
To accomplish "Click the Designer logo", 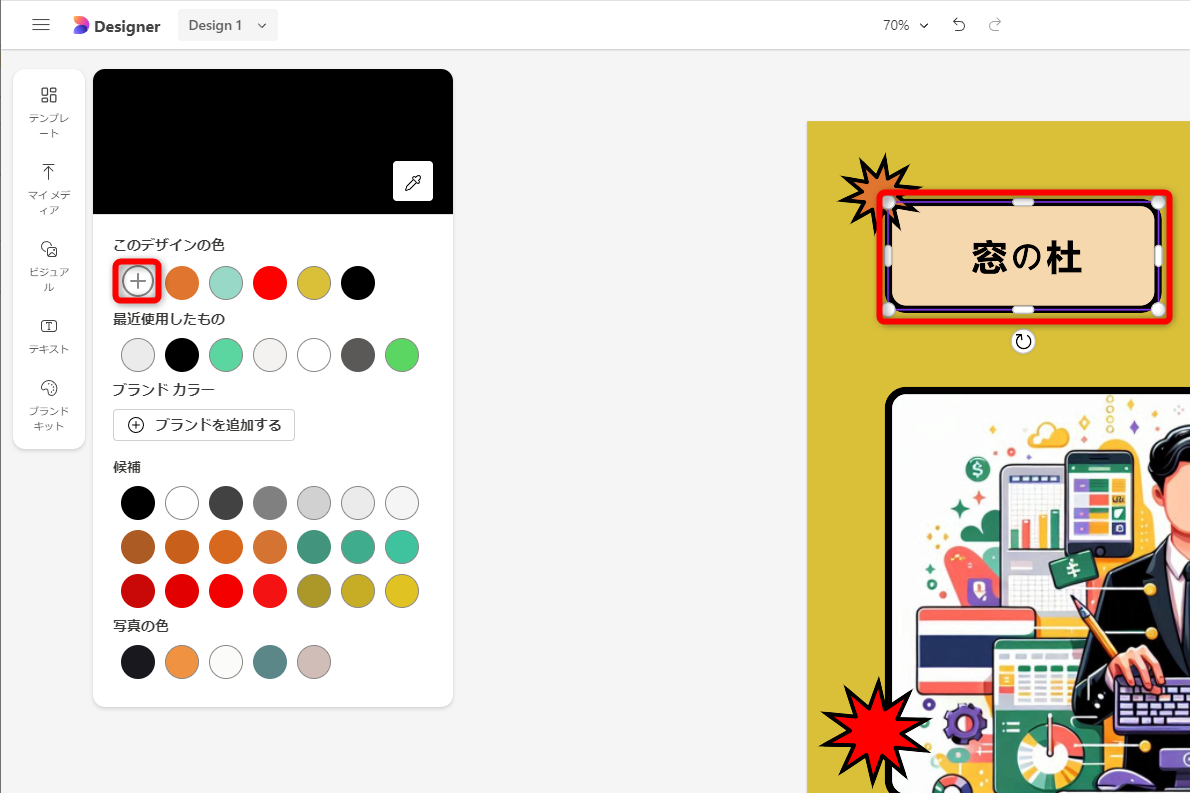I will click(x=117, y=26).
